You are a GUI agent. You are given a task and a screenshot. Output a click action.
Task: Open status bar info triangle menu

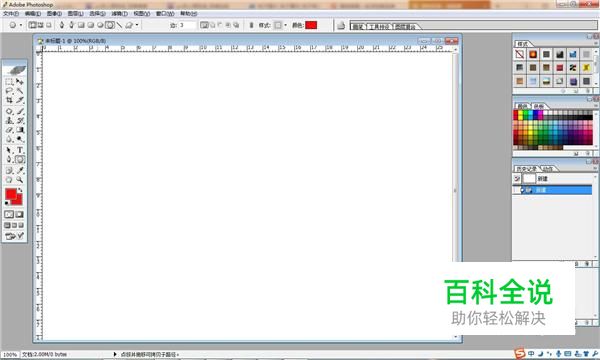115,354
